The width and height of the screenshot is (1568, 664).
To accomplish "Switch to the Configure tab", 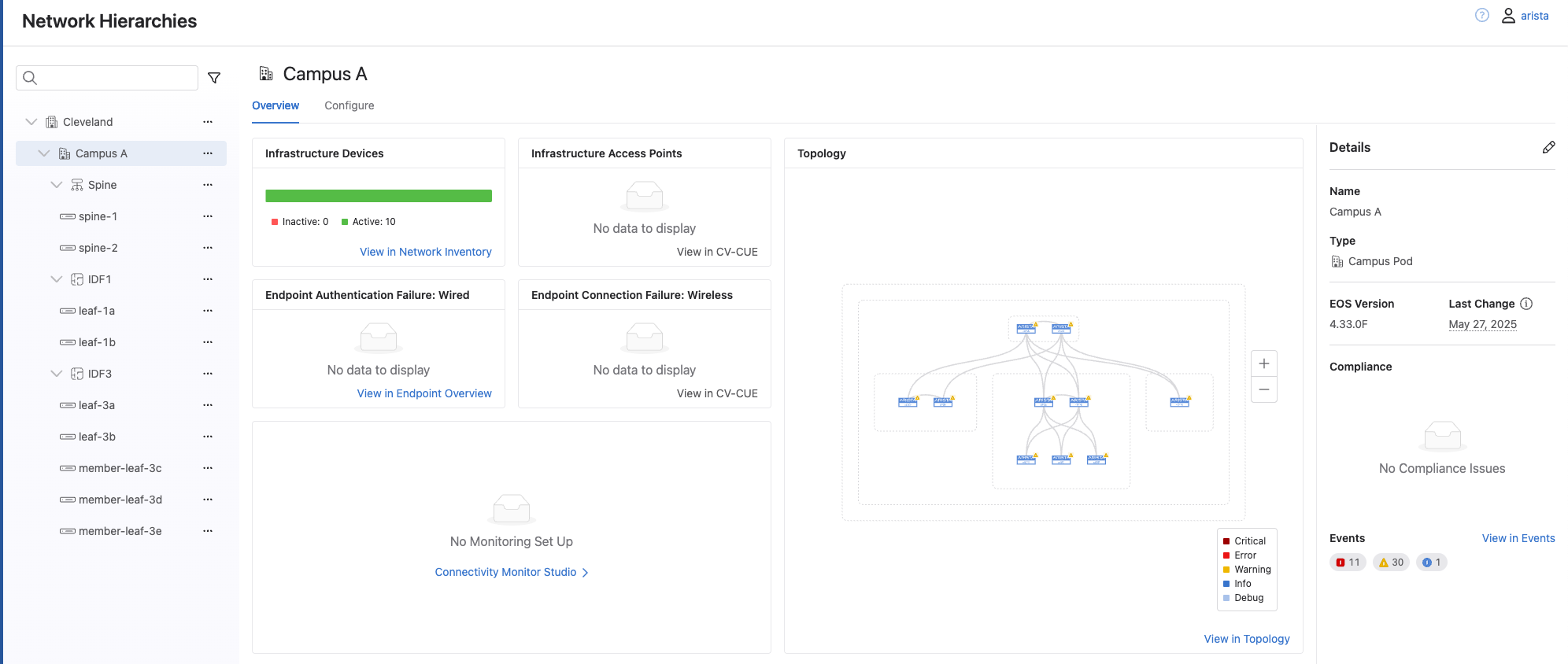I will point(349,105).
